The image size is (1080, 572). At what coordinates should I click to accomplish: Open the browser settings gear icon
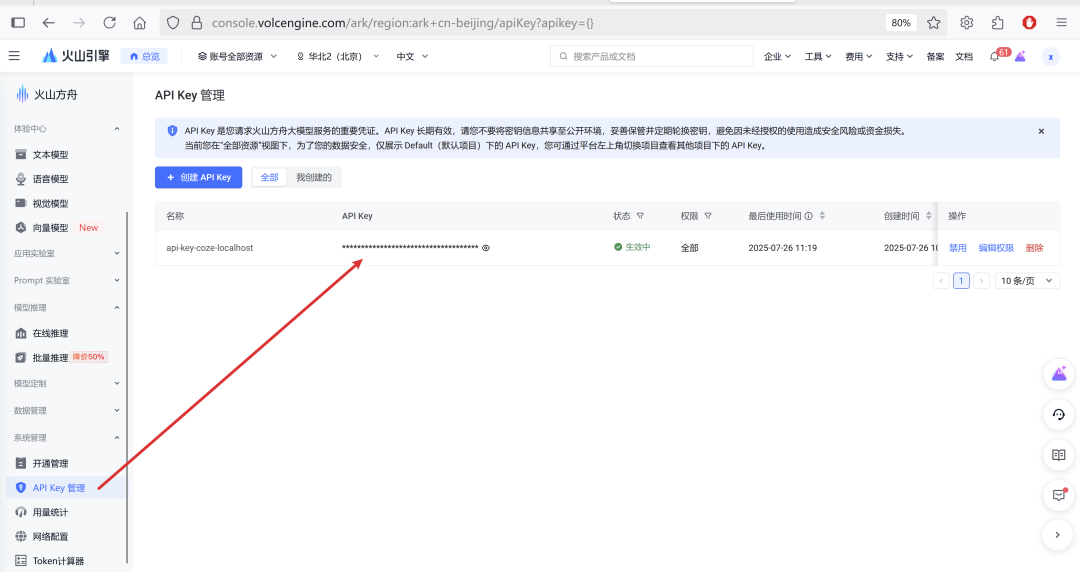point(966,23)
